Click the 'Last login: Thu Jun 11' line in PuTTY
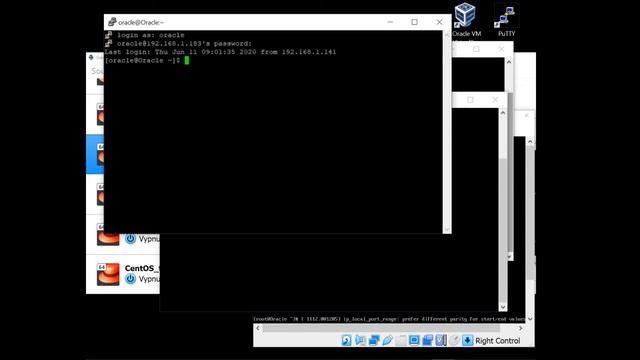Image resolution: width=640 pixels, height=360 pixels. pyautogui.click(x=220, y=52)
